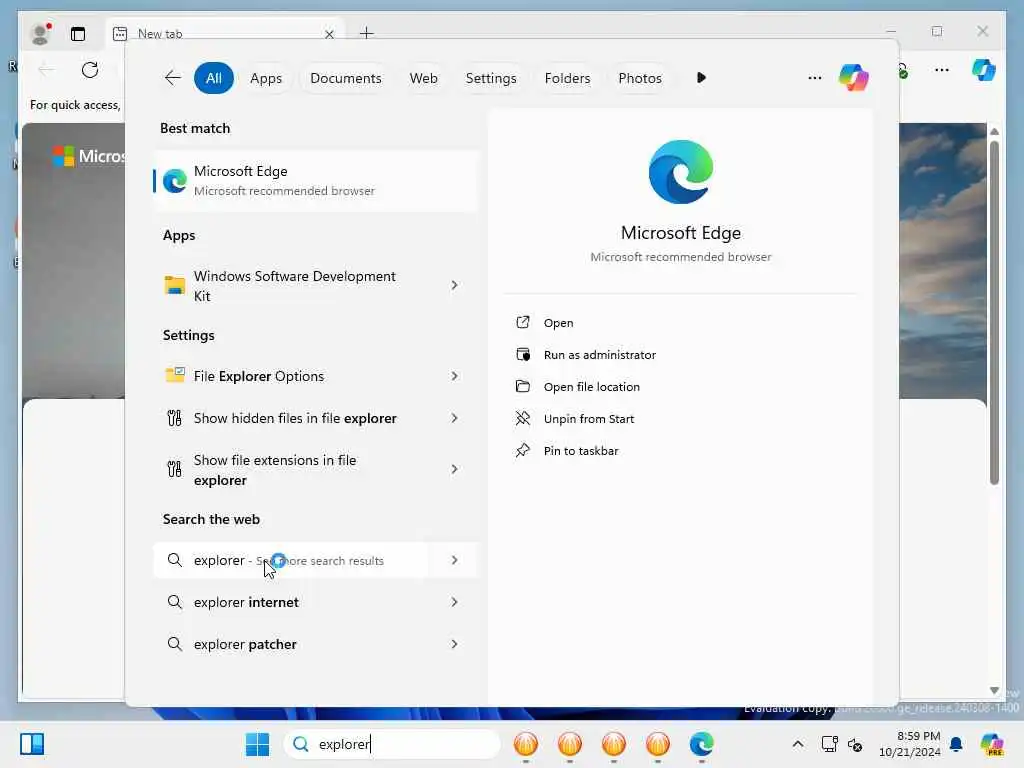
Task: Switch to the Folders filter
Action: [x=567, y=78]
